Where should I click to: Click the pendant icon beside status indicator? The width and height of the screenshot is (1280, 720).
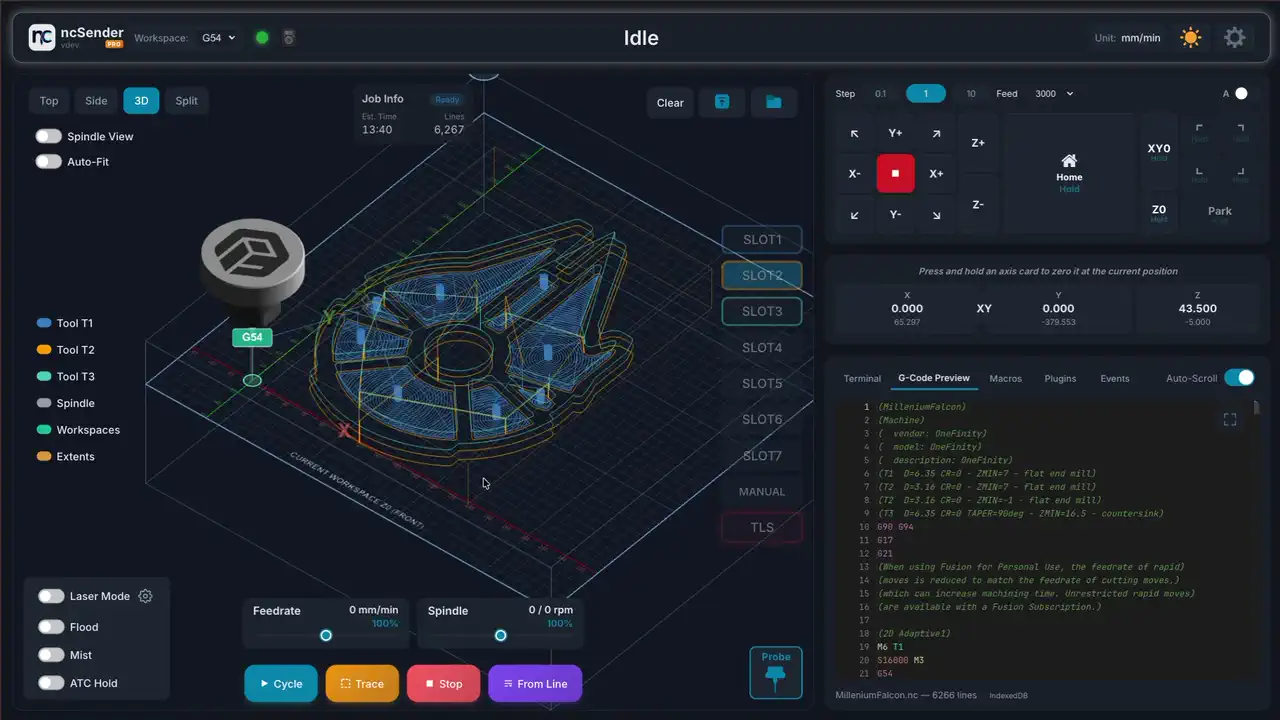click(289, 38)
